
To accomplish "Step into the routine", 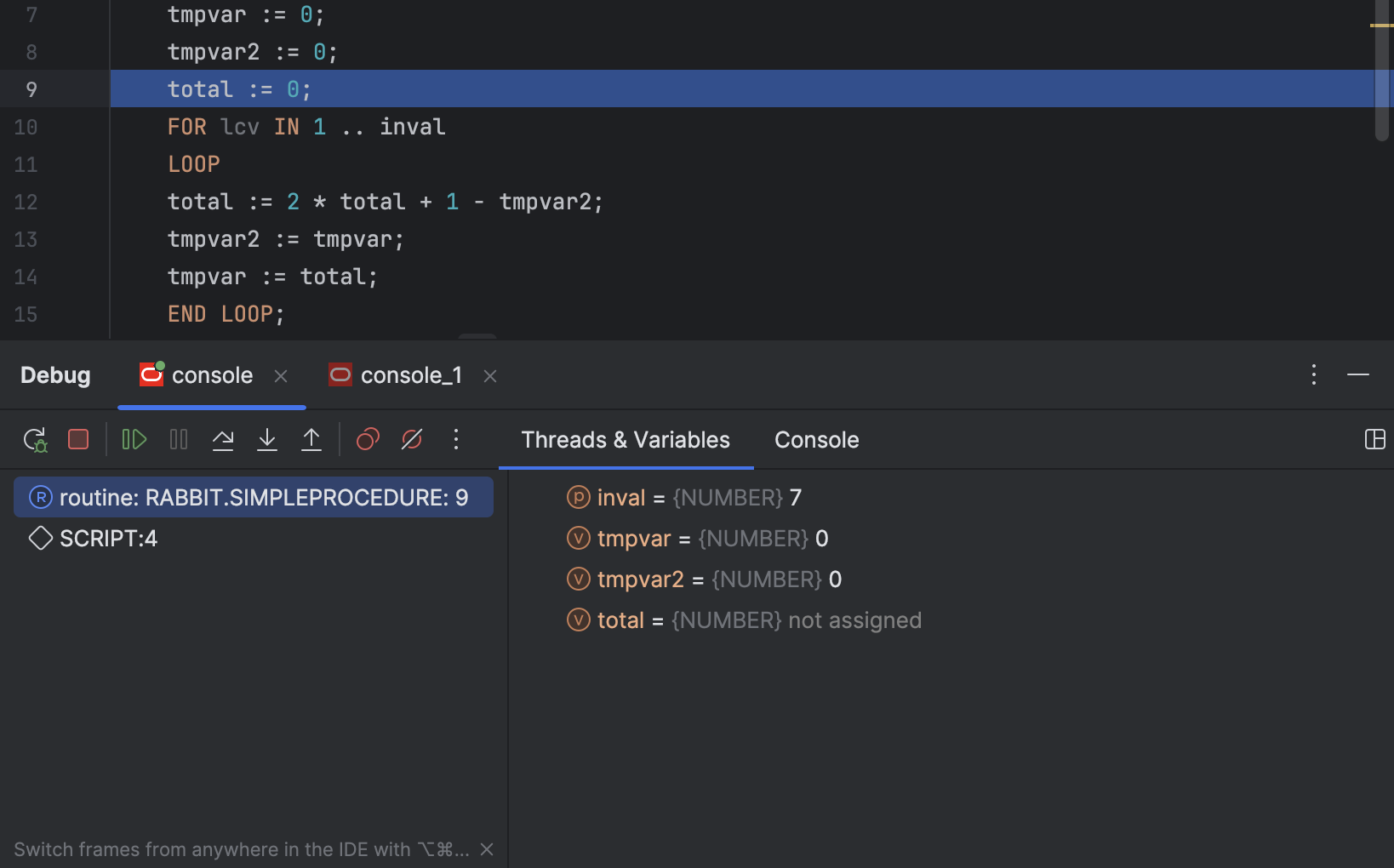I will click(267, 439).
